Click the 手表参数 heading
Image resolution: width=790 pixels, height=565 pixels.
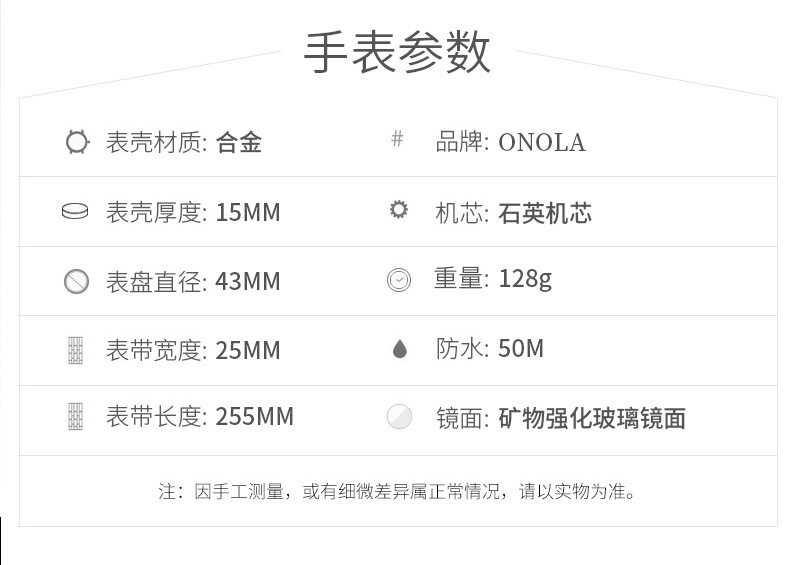point(397,53)
